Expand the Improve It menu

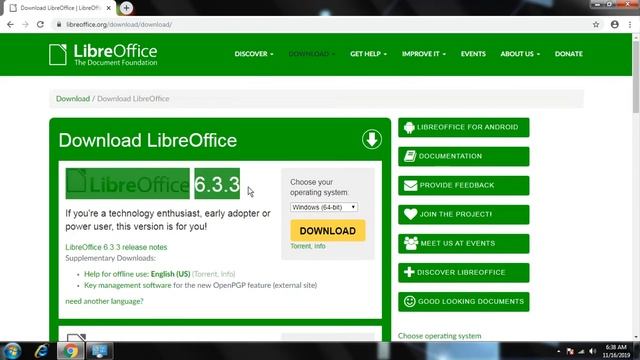424,54
